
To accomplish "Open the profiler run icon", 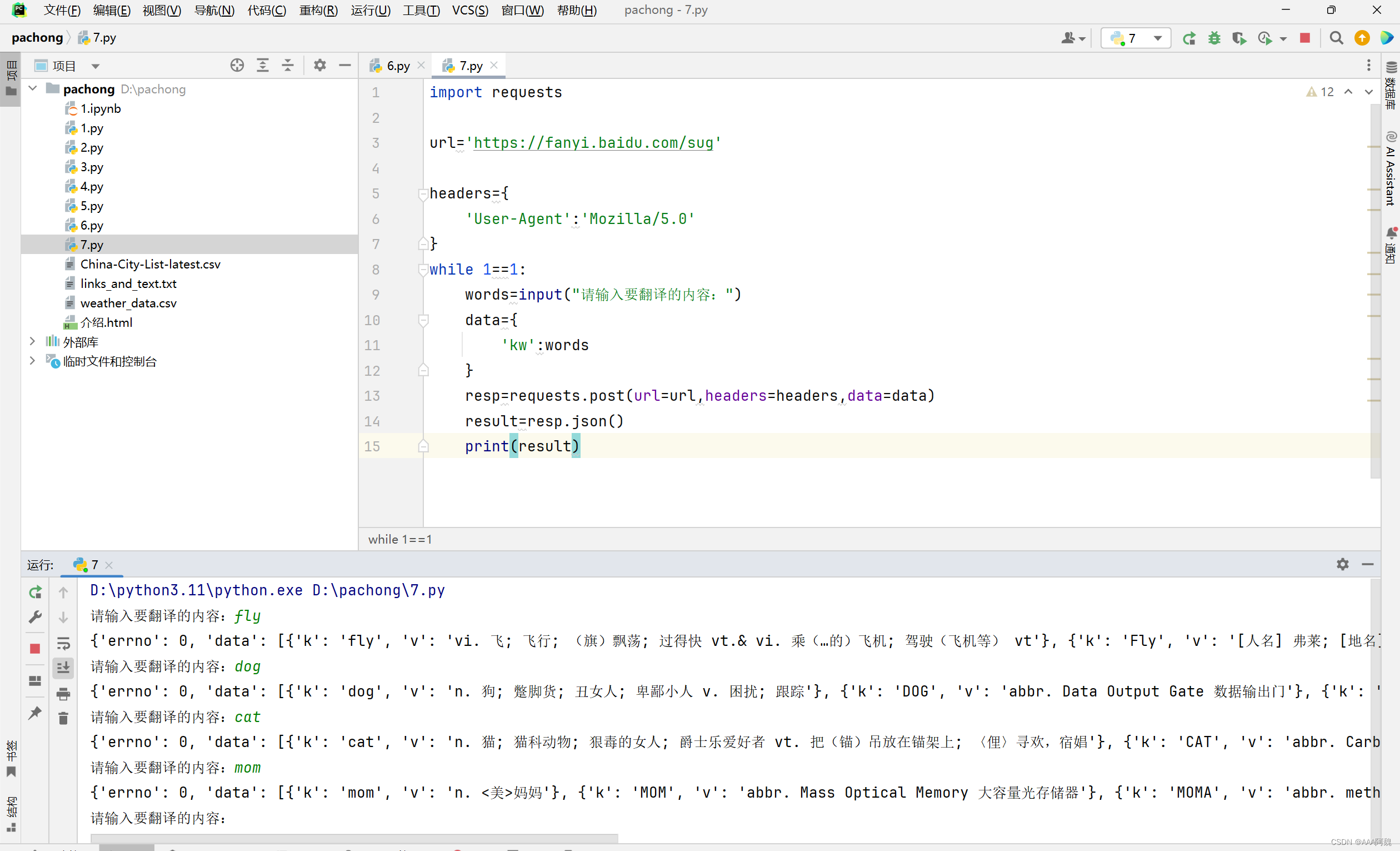I will 1264,38.
